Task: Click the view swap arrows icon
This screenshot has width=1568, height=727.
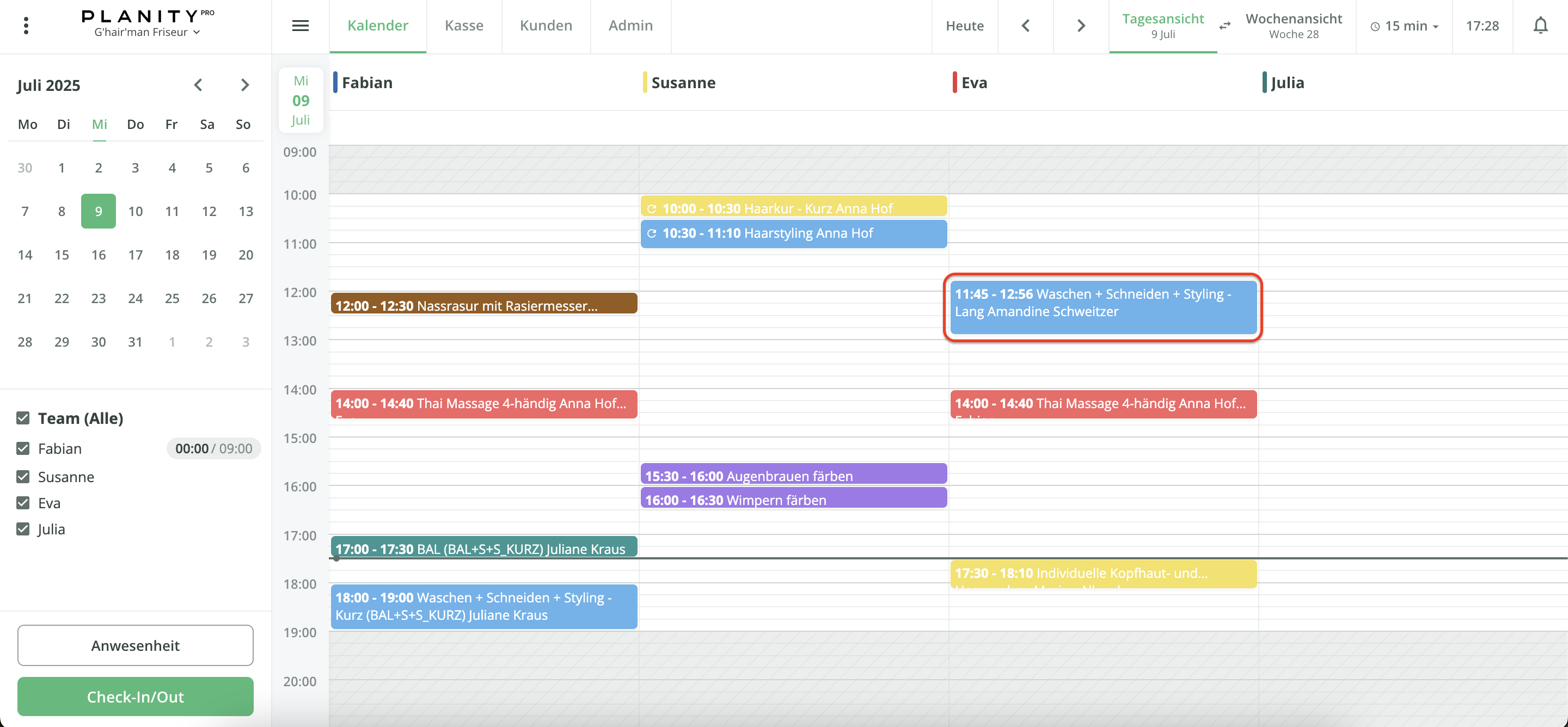Action: point(1224,26)
